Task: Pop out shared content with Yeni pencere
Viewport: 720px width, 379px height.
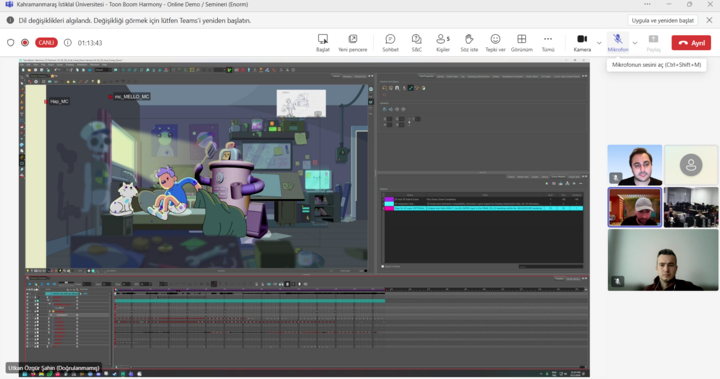Action: (352, 43)
